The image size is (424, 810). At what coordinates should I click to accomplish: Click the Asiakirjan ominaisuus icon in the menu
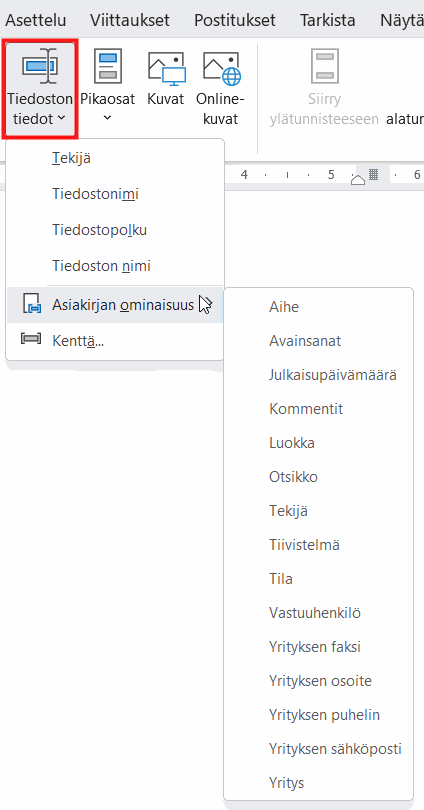(x=32, y=304)
